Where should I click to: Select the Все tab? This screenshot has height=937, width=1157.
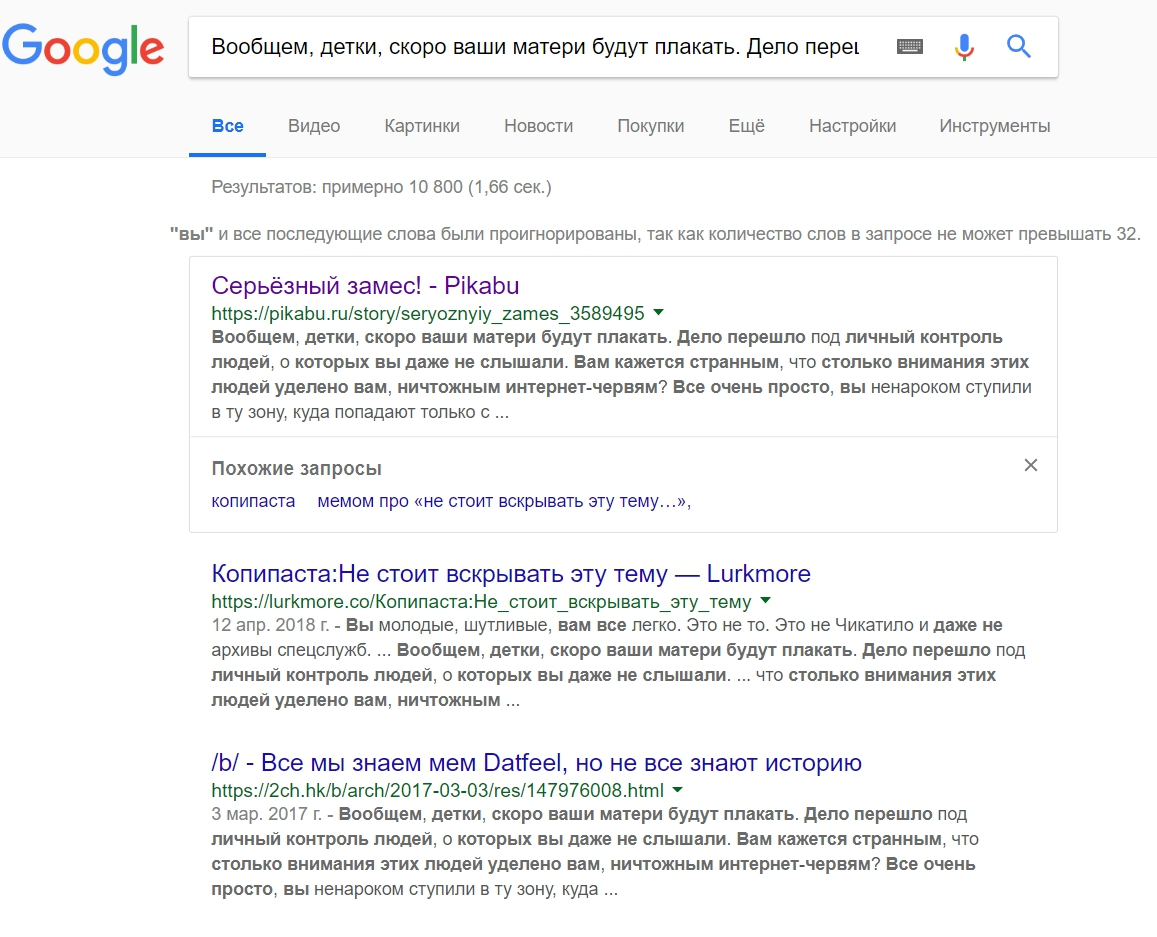[x=227, y=126]
